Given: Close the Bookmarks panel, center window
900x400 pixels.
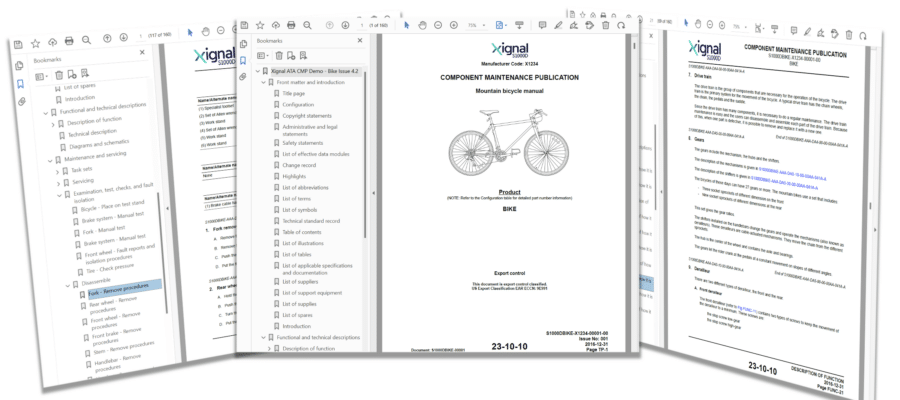Looking at the screenshot, I should [x=360, y=41].
